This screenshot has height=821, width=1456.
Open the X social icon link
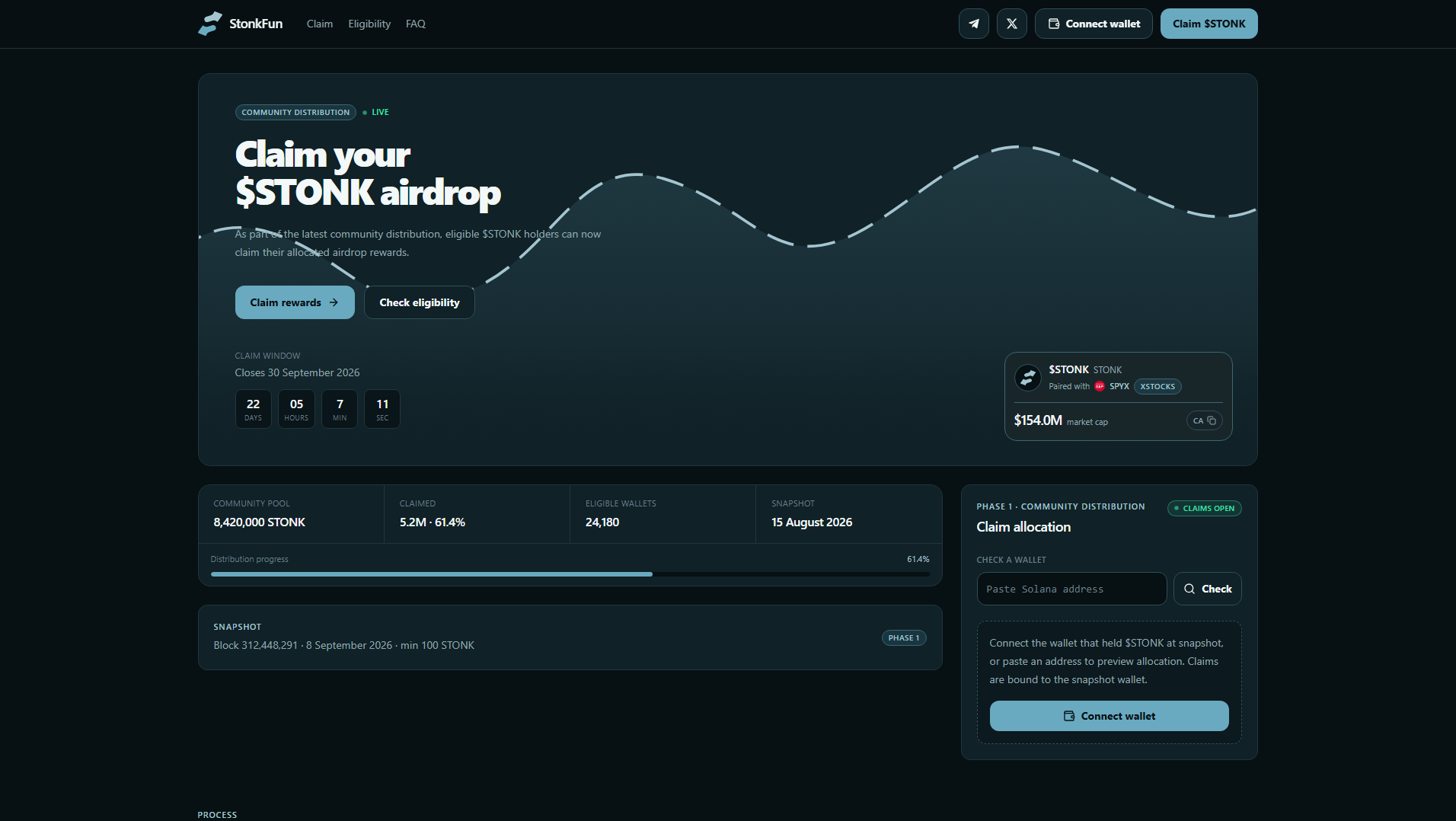pyautogui.click(x=1011, y=24)
